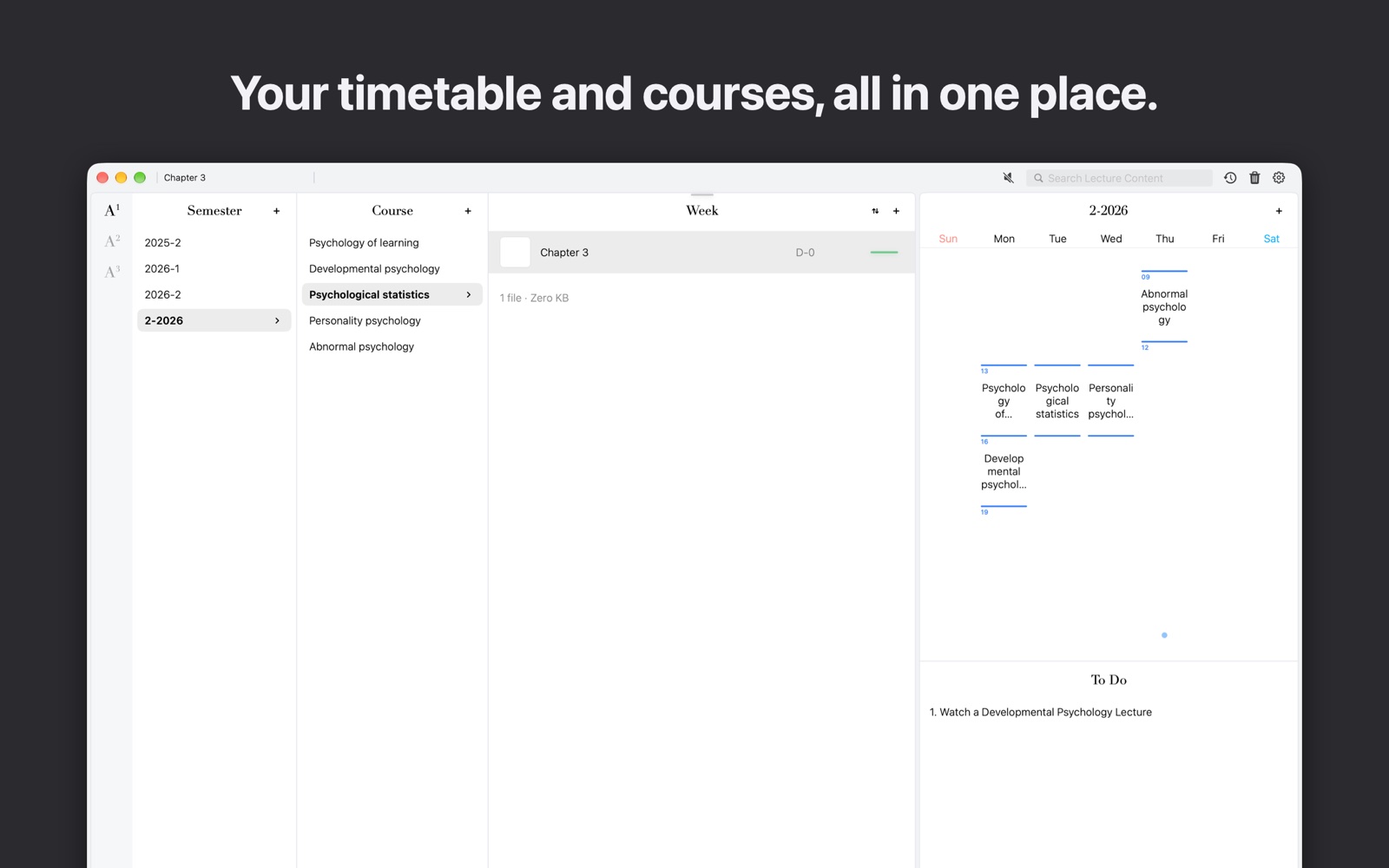
Task: Select the A3 font size option
Action: (112, 272)
